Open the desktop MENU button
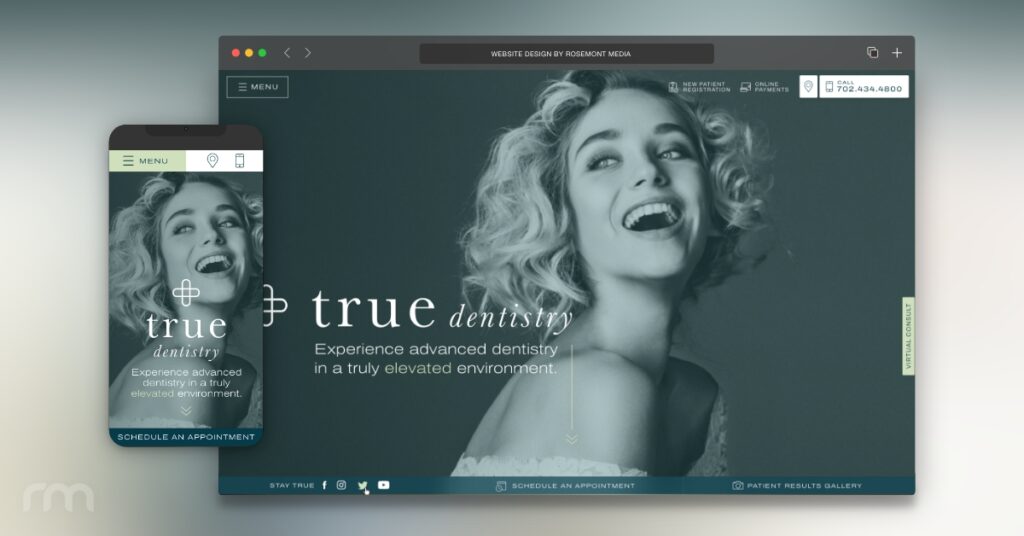Screen dimensions: 1024x536 [x=257, y=87]
